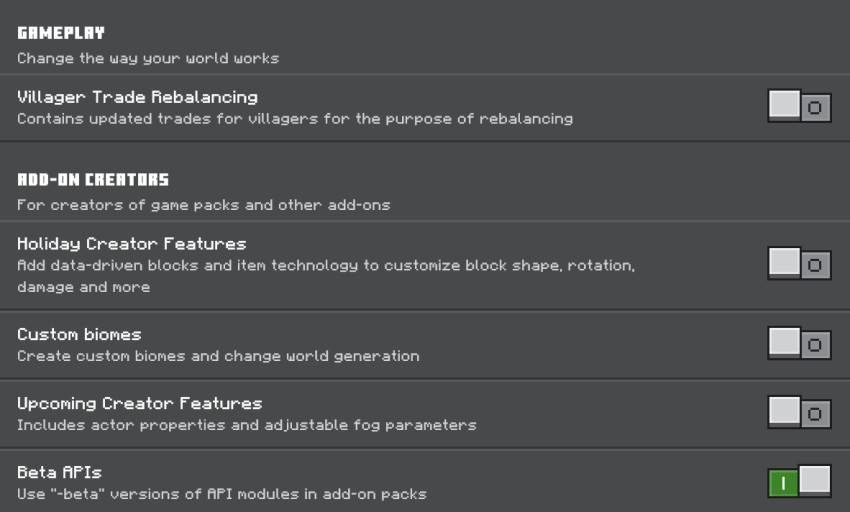The height and width of the screenshot is (512, 850).
Task: Click 'Add data-driven blocks' description line
Action: tap(326, 265)
